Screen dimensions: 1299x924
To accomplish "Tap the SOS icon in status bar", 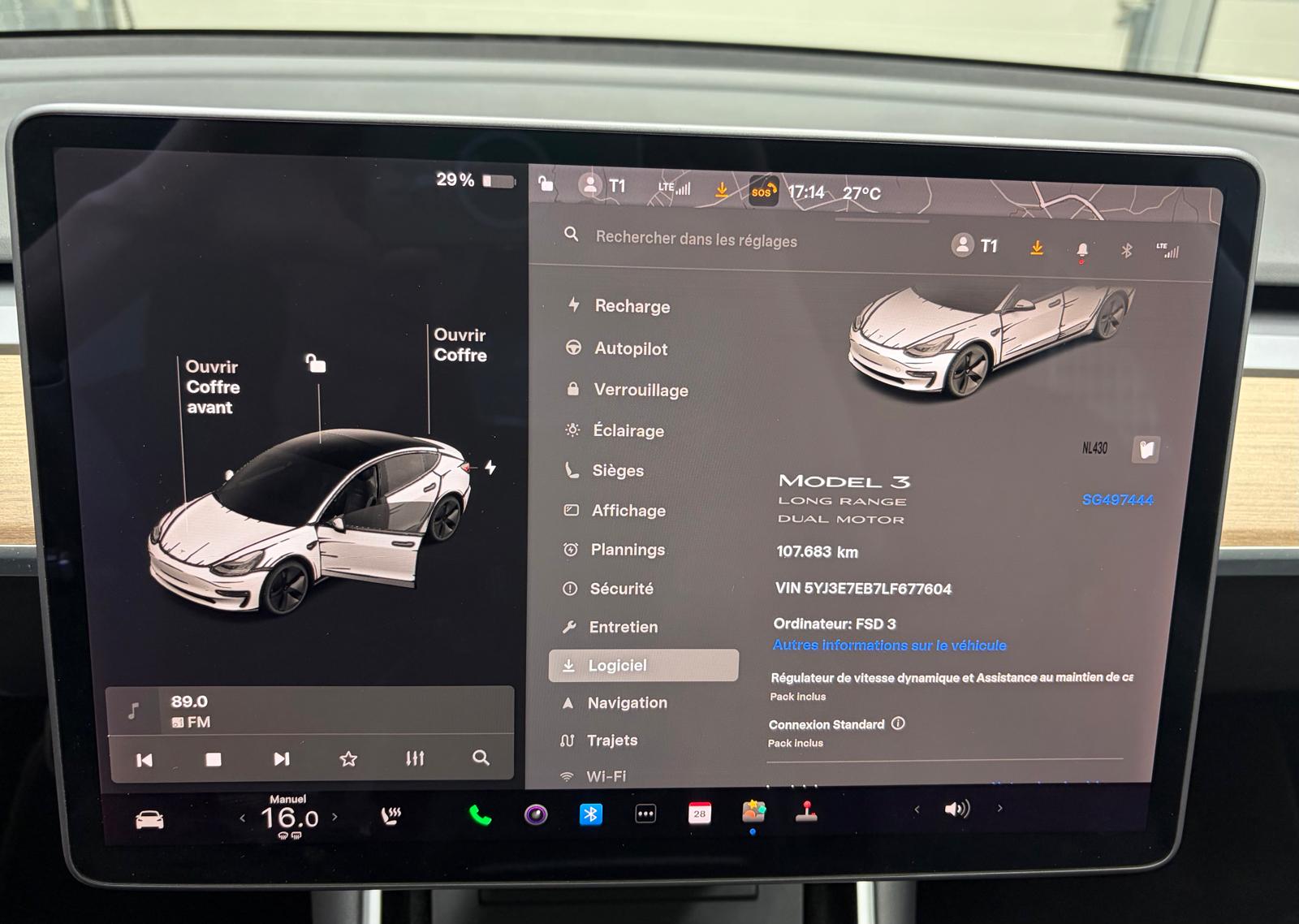I will [x=763, y=192].
